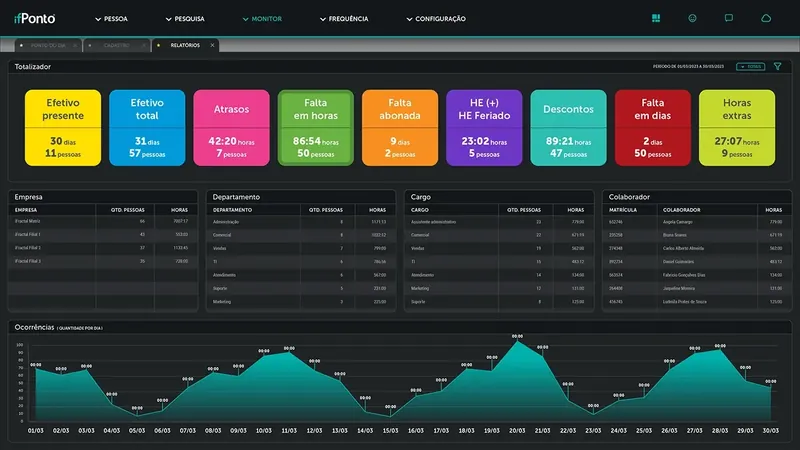Open the dashboard grid icon in top bar

pos(656,18)
